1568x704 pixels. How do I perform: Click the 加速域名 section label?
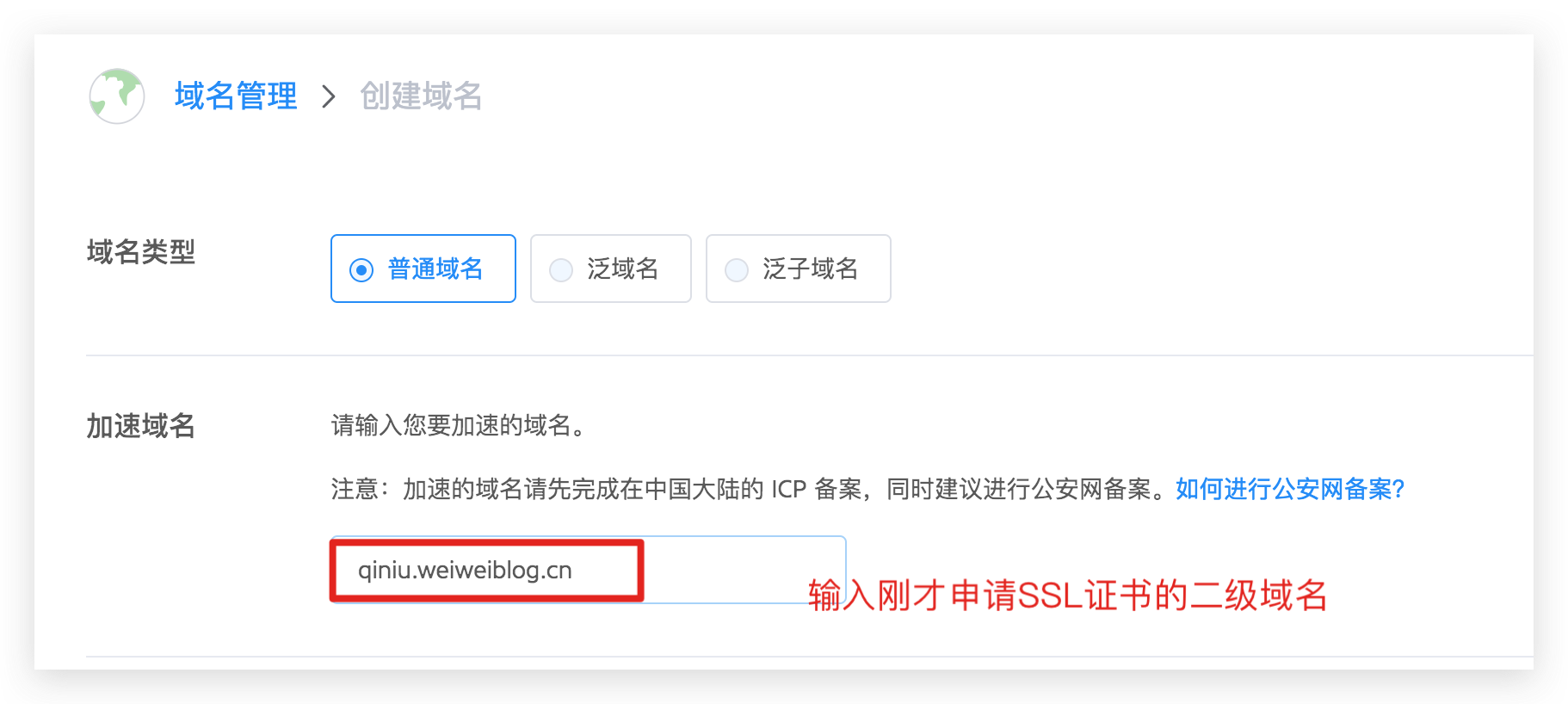(141, 425)
